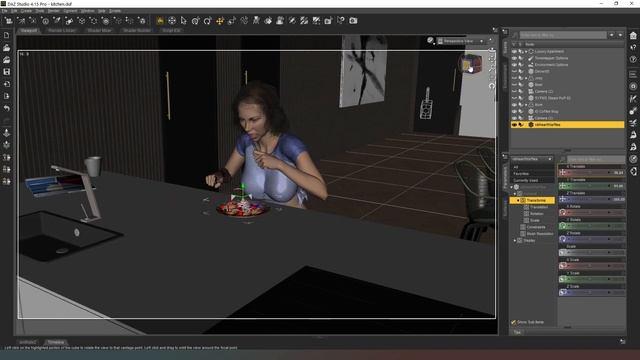640x360 pixels.
Task: Toggle visibility eye of Luxury Apartment
Action: click(514, 52)
